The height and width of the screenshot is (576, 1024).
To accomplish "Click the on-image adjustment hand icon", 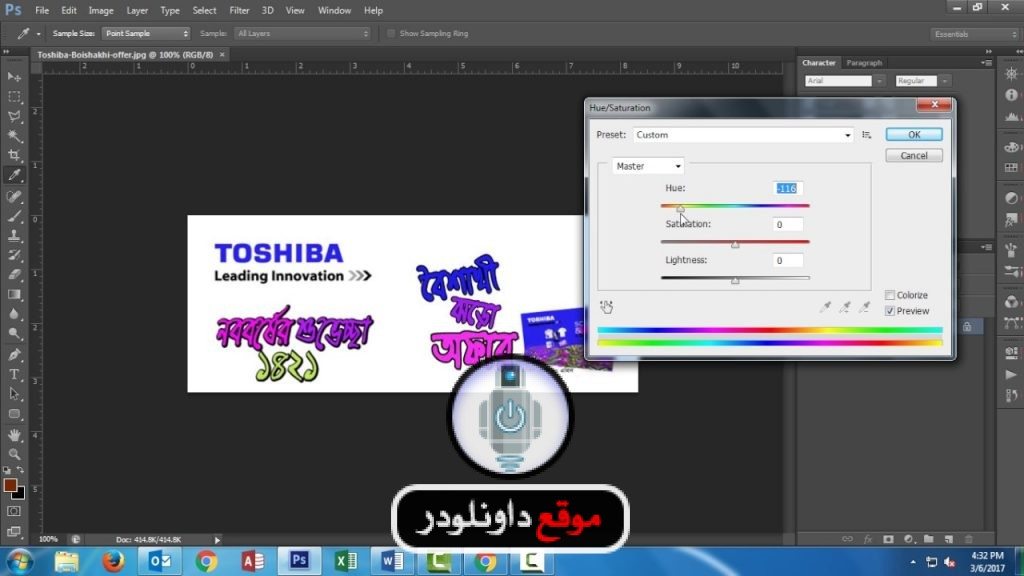I will [x=606, y=308].
